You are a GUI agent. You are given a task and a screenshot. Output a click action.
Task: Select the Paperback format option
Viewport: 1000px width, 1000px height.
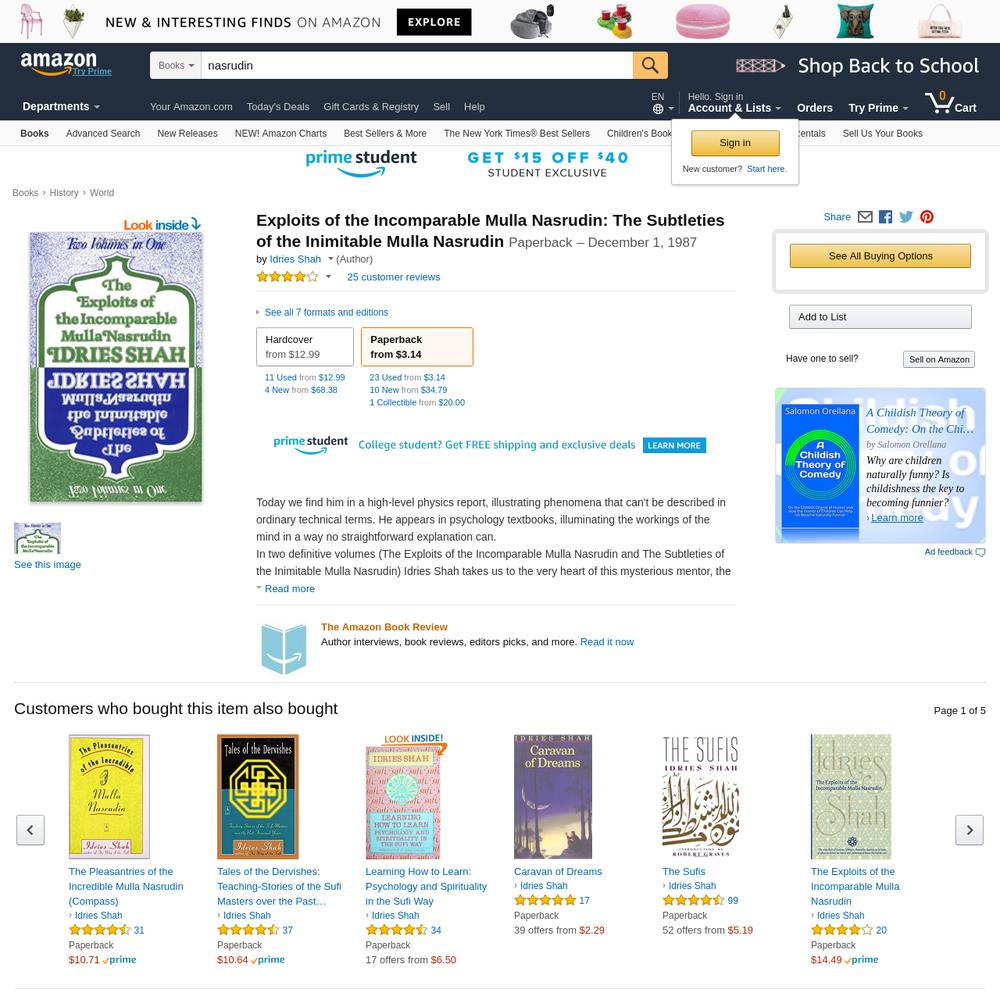coord(417,347)
